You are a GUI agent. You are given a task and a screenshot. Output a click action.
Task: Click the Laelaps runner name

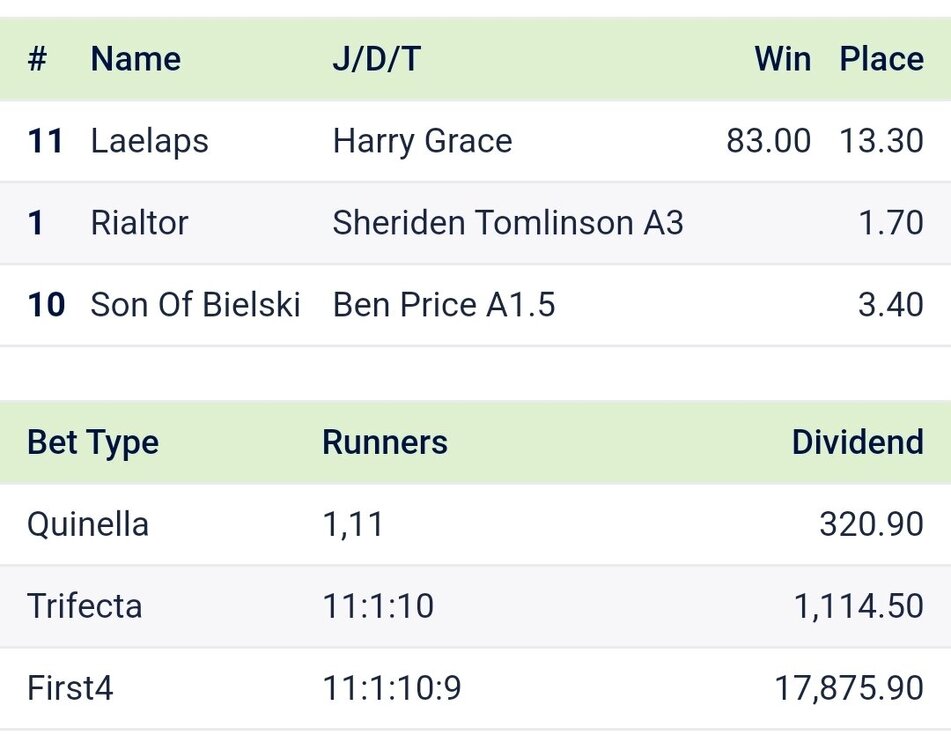[x=149, y=141]
